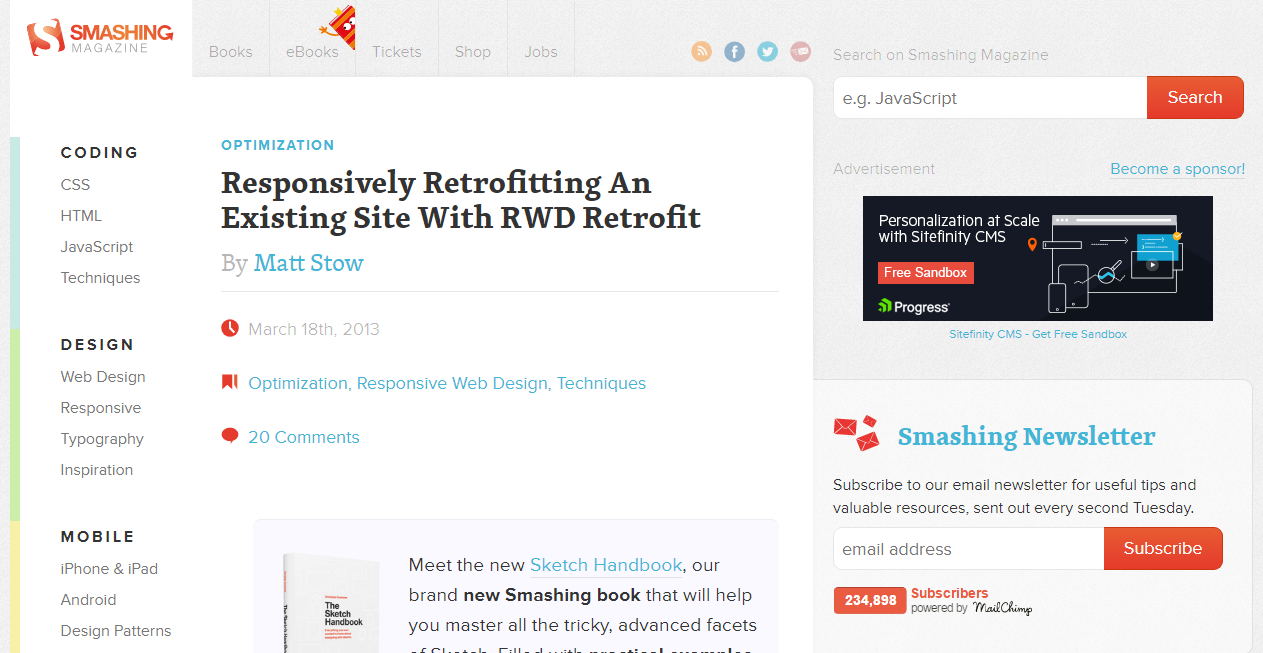Click the newsletter envelope icon in header
The width and height of the screenshot is (1263, 653).
coord(801,52)
